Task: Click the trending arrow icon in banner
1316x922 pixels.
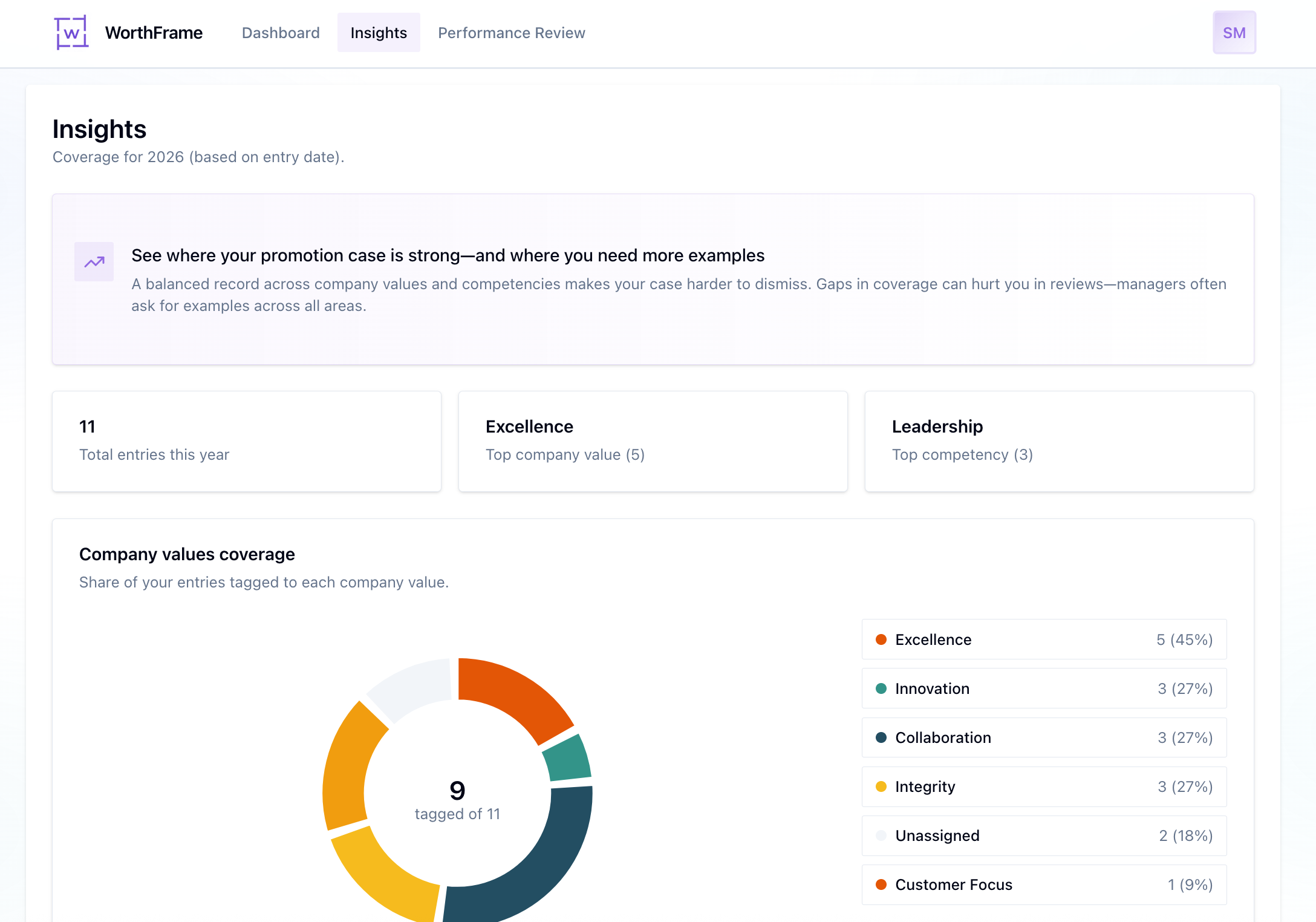Action: click(x=94, y=261)
